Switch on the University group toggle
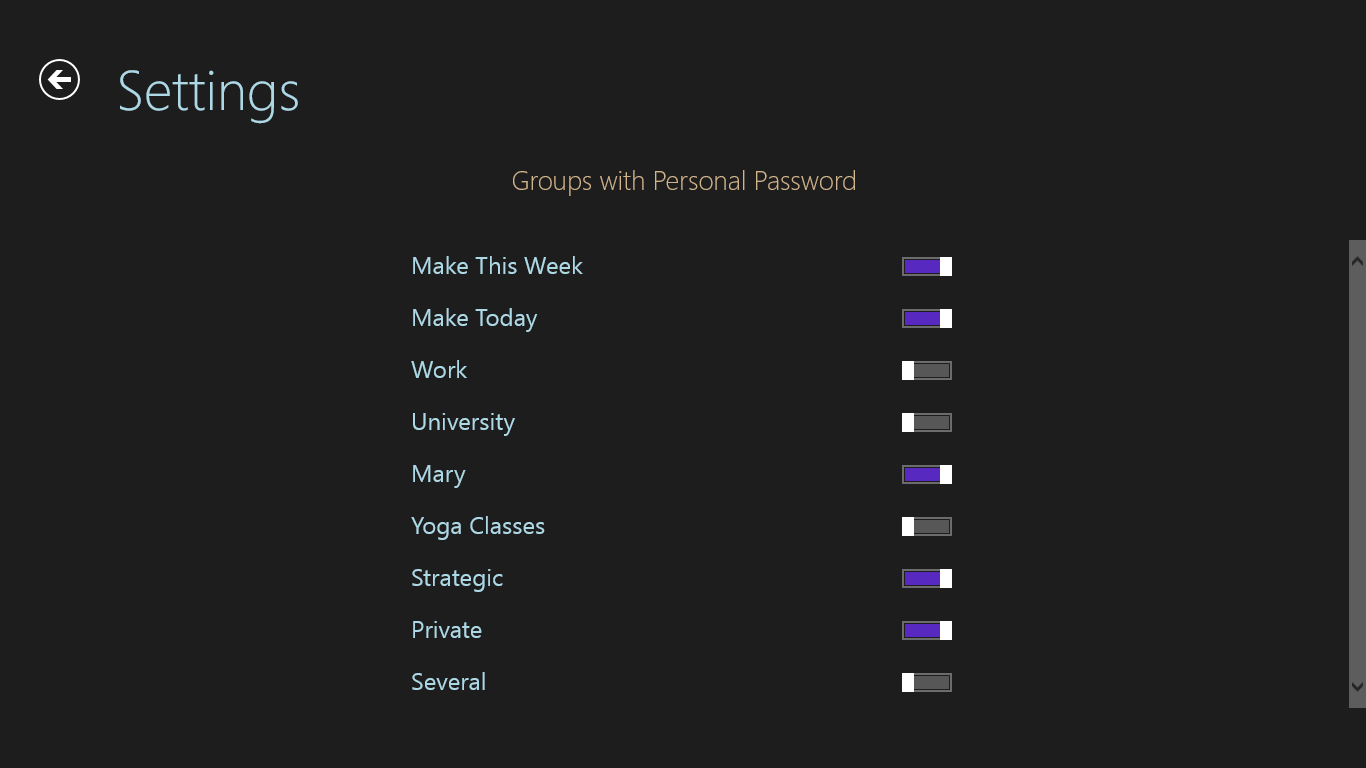Image resolution: width=1366 pixels, height=768 pixels. click(927, 422)
